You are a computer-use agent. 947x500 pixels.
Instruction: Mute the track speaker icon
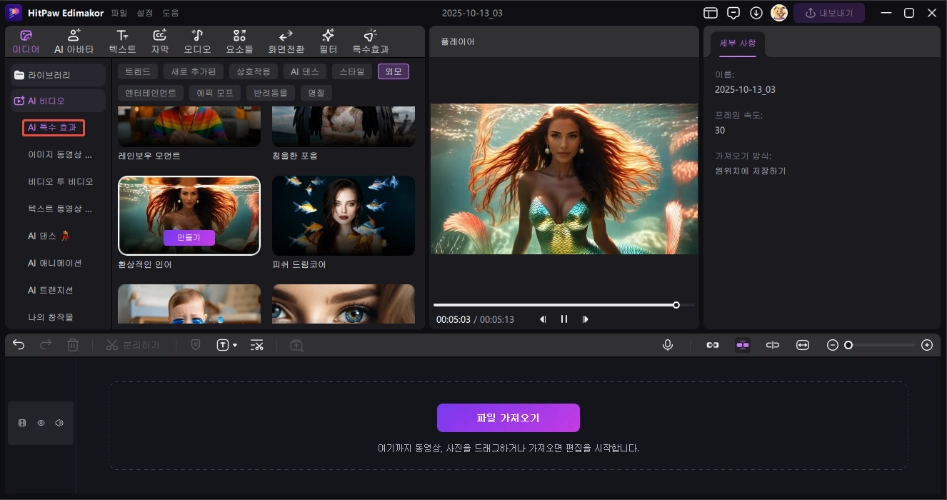click(x=59, y=423)
